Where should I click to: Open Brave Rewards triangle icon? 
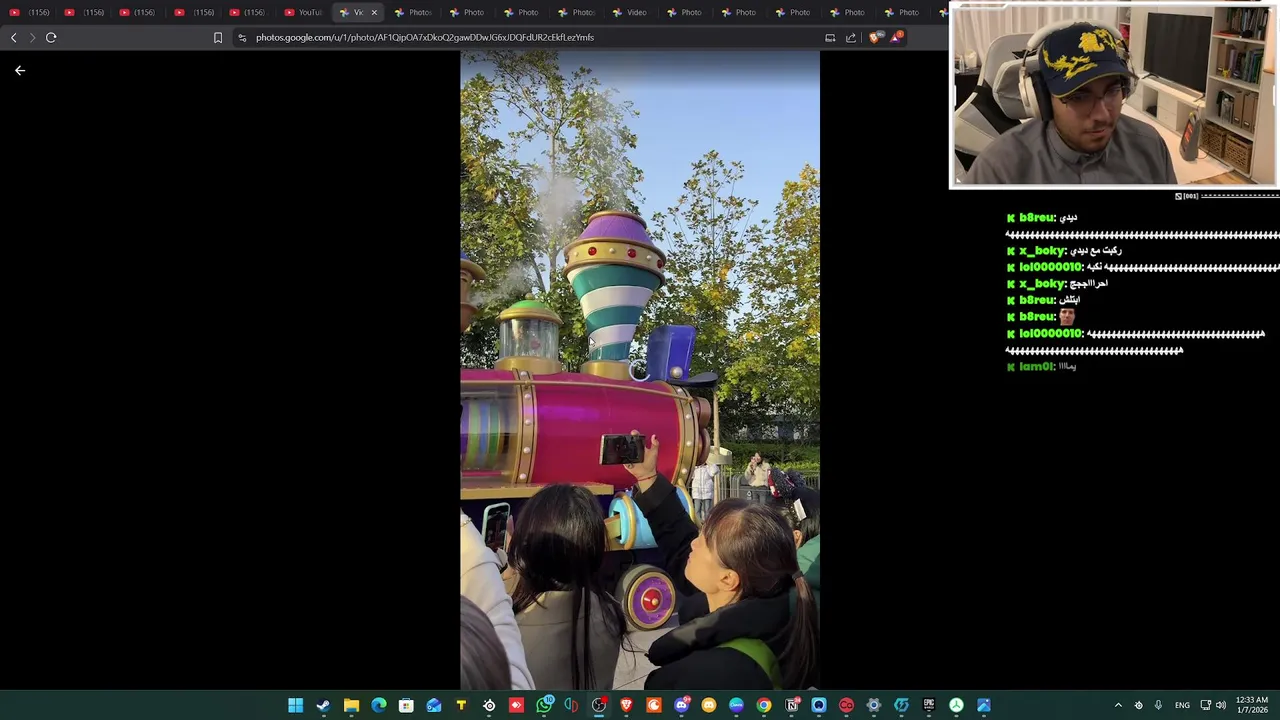point(897,37)
